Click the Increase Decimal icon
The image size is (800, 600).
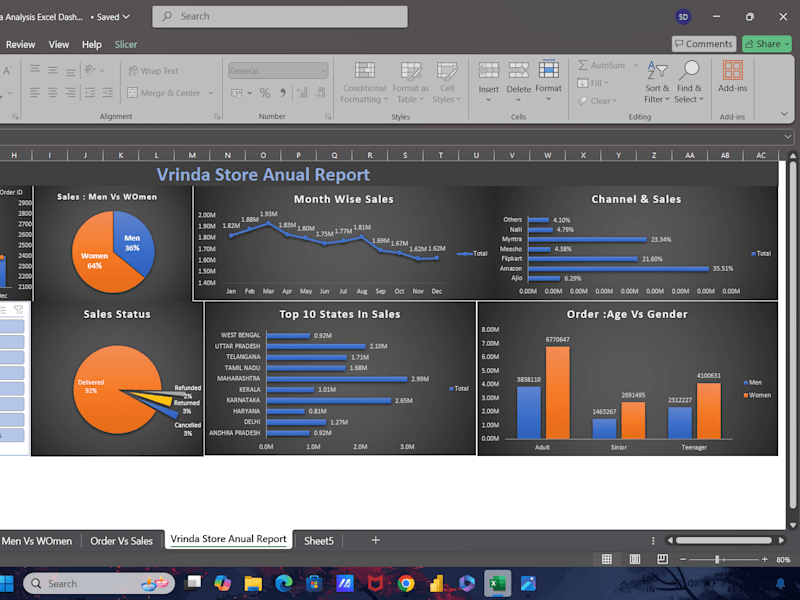[302, 93]
